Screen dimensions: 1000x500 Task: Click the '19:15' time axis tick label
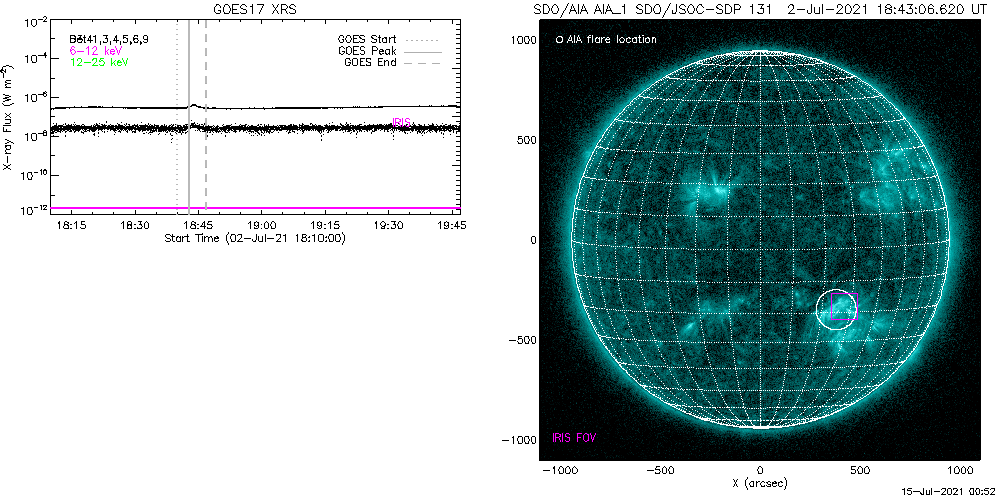324,226
